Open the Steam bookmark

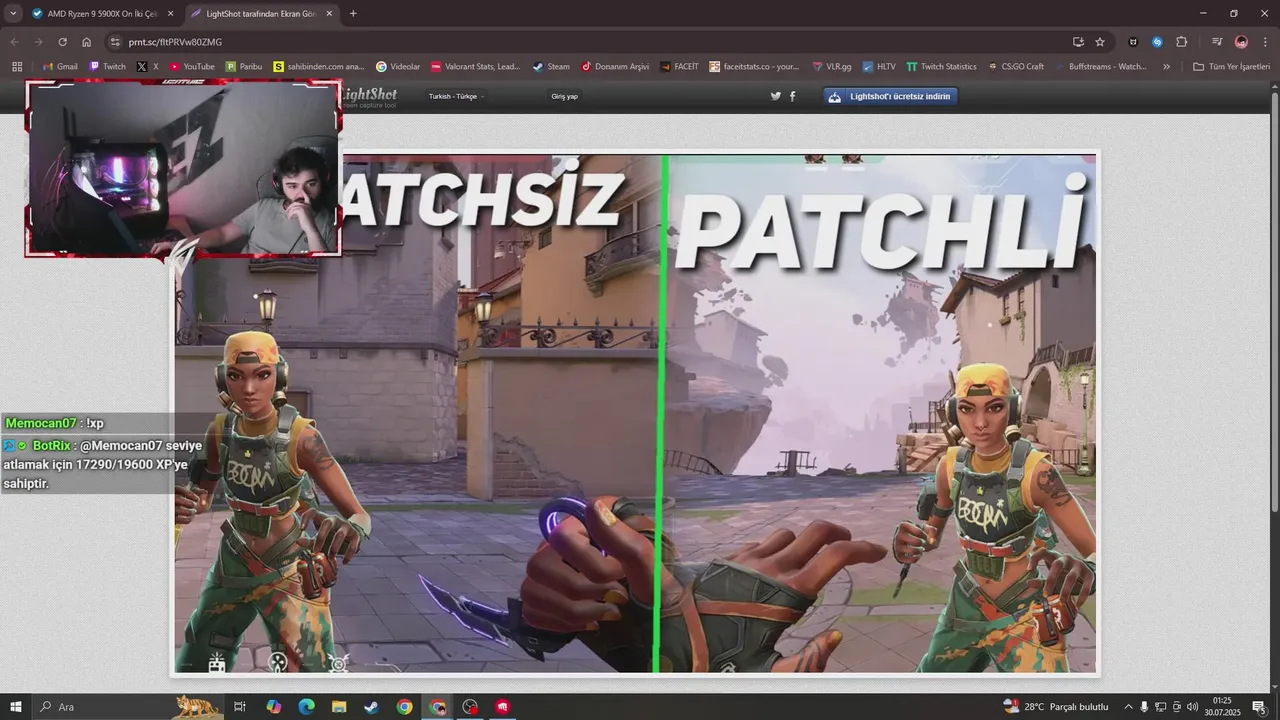click(x=551, y=66)
